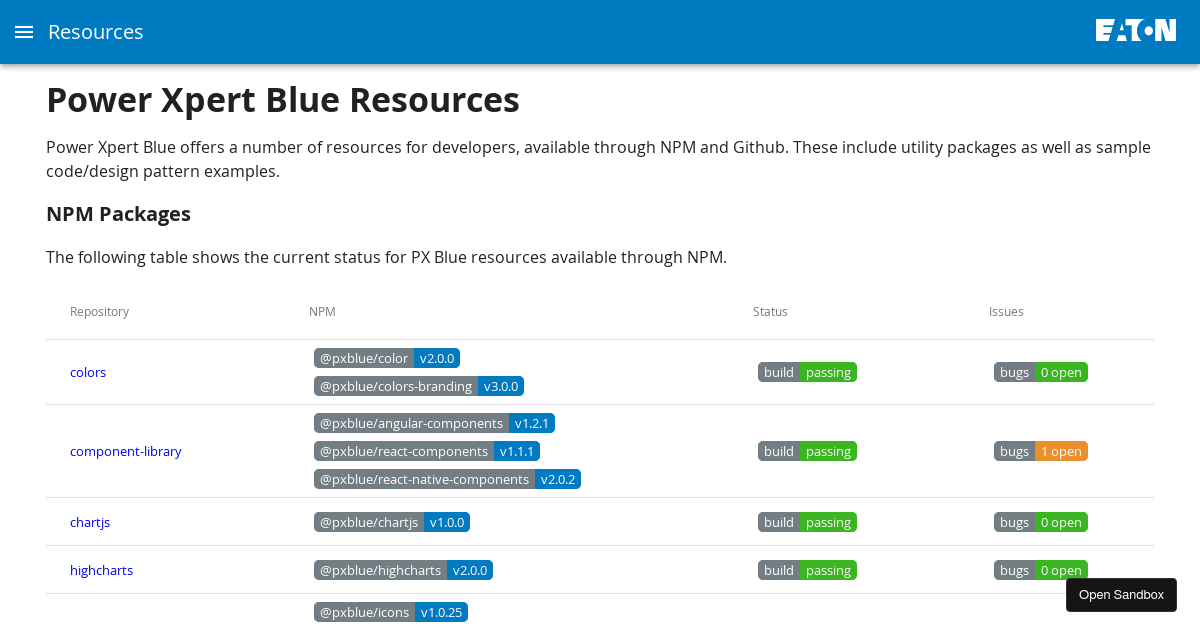Screen dimensions: 1200x630
Task: Click the @pxblue/react-components v1.1.1 badge
Action: 427,451
